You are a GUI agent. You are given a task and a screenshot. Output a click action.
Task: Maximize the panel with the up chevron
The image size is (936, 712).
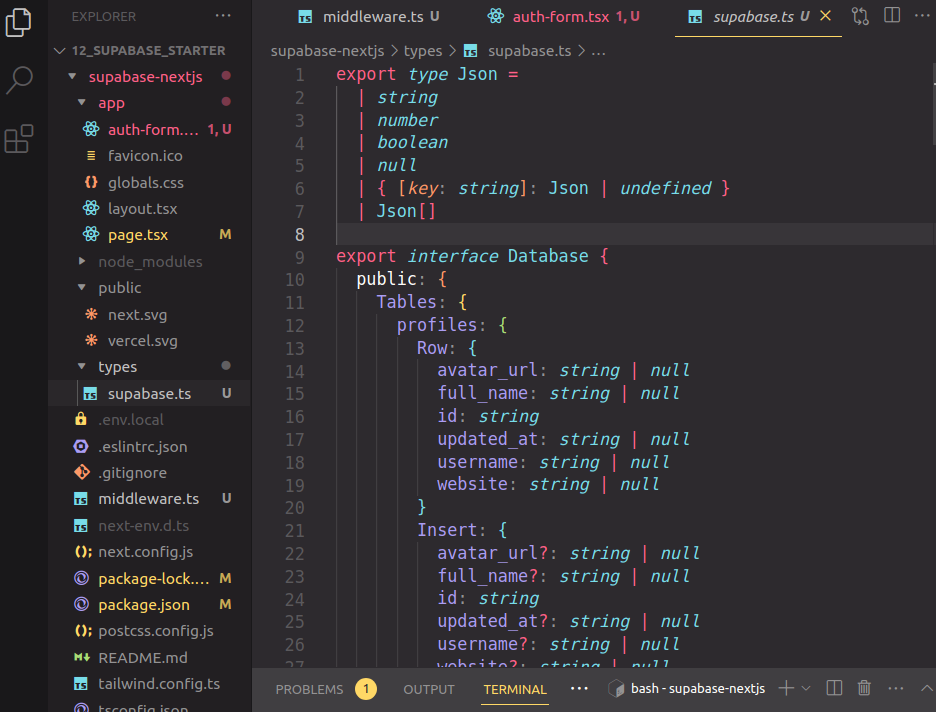(927, 688)
